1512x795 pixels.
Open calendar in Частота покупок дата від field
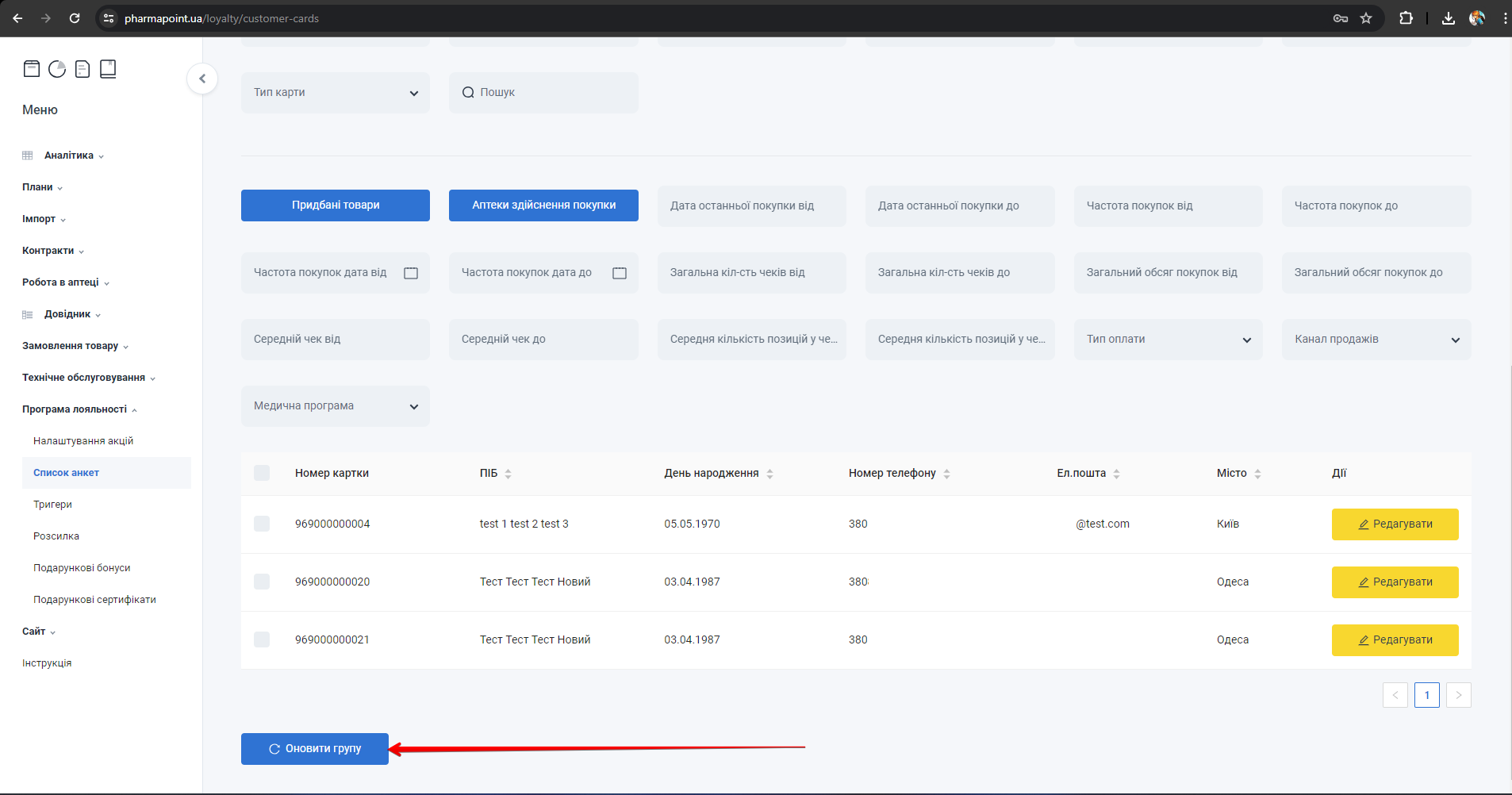(x=411, y=273)
